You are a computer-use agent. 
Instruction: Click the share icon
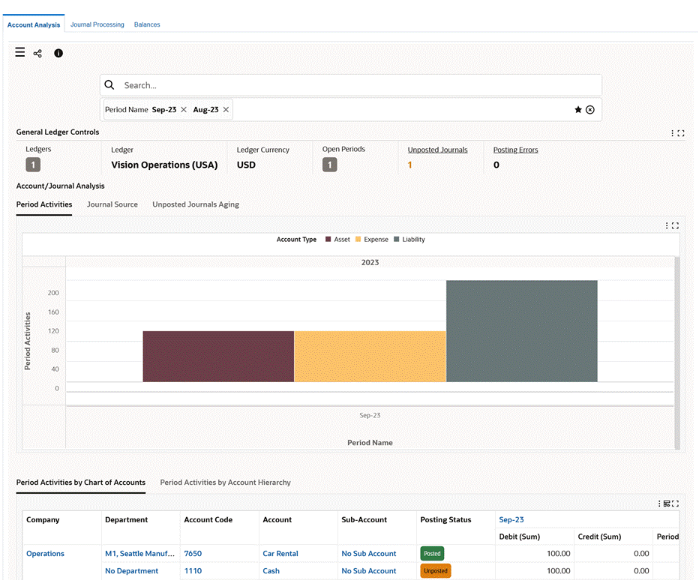pos(38,53)
